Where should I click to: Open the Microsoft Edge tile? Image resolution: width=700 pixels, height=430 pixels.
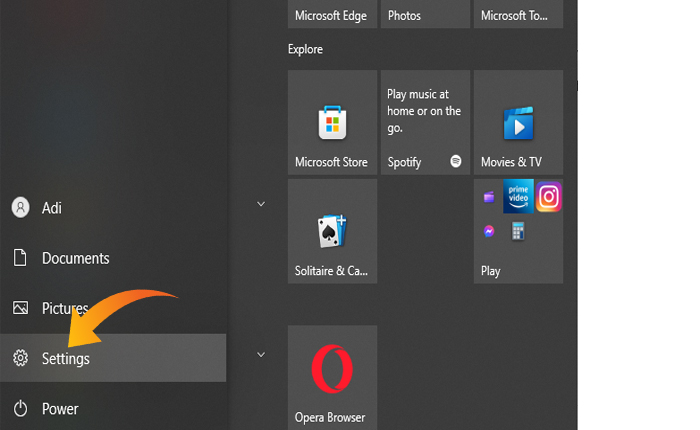tap(332, 15)
